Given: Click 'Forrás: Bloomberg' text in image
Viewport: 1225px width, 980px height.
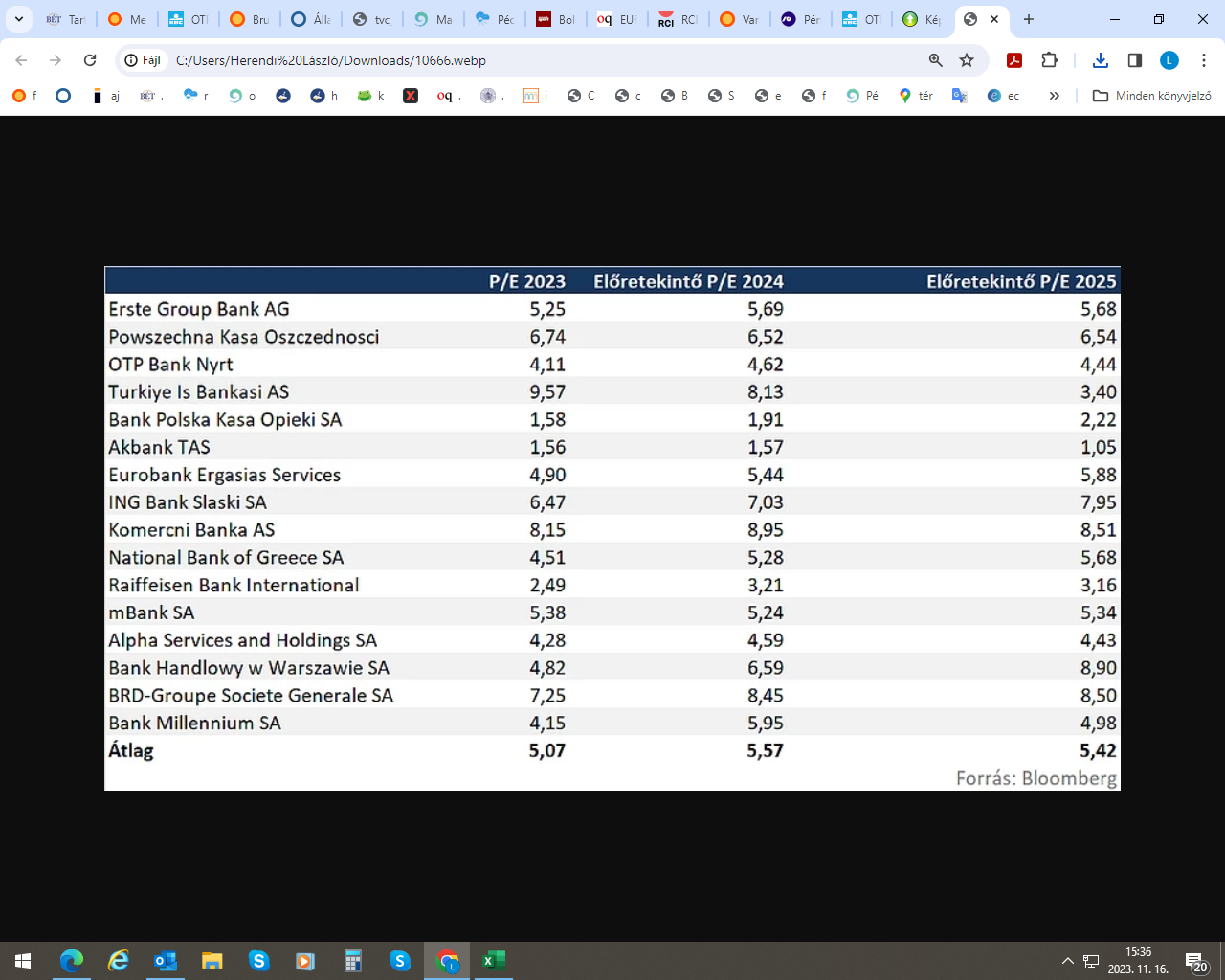Looking at the screenshot, I should pos(1036,778).
